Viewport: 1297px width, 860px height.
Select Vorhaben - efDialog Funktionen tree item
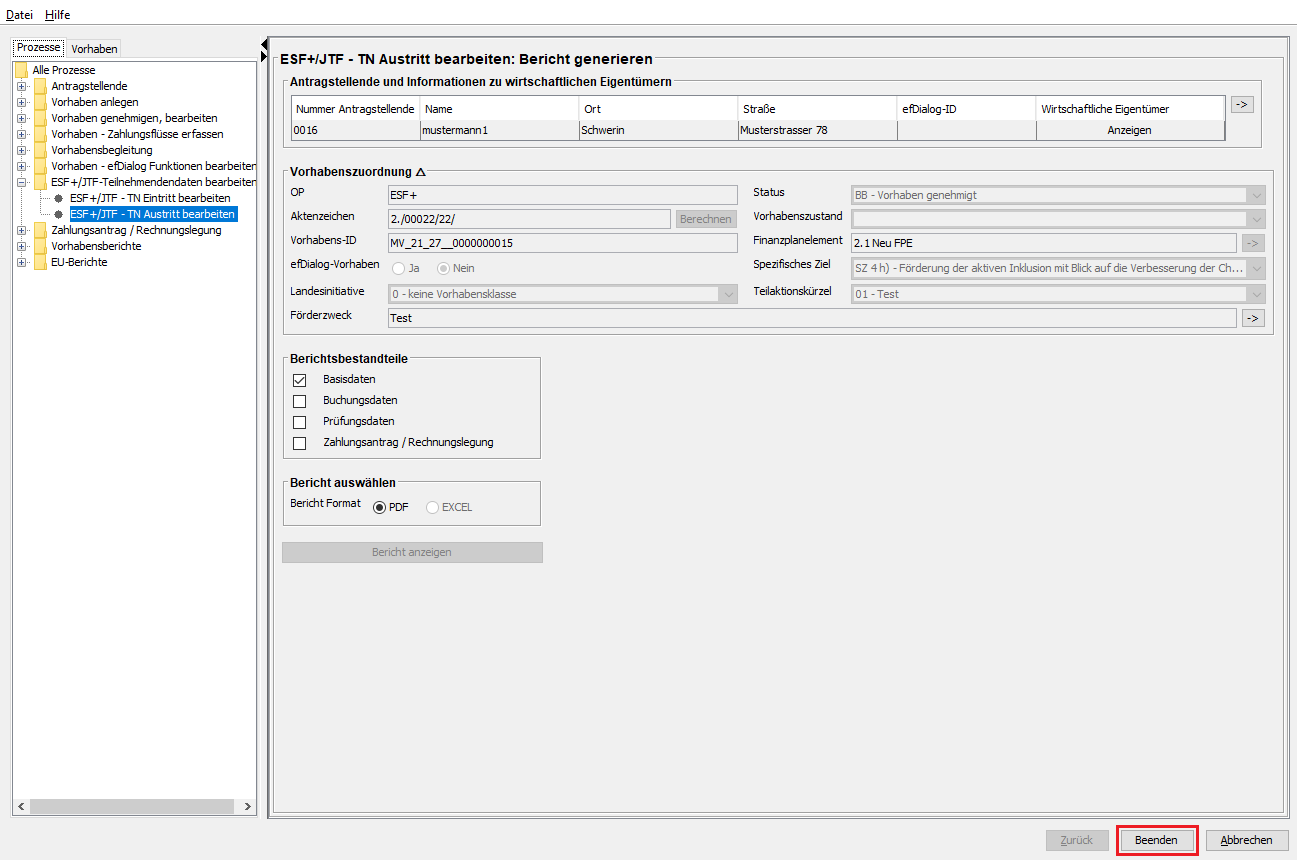pos(154,166)
